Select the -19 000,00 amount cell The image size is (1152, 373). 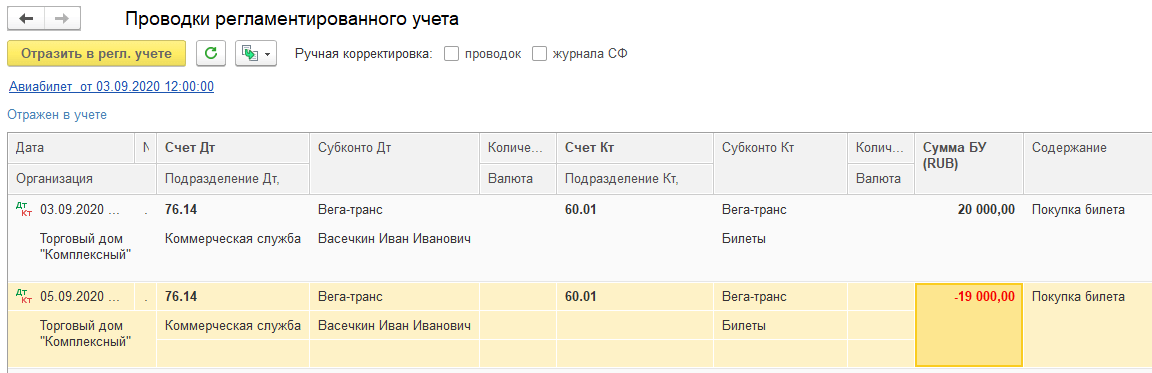click(x=968, y=324)
